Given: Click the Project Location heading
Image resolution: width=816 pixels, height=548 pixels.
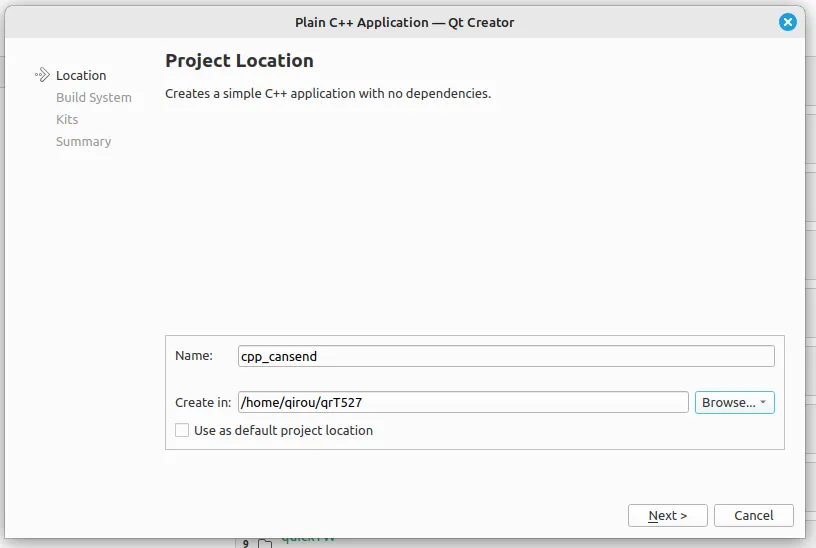Looking at the screenshot, I should (x=239, y=61).
